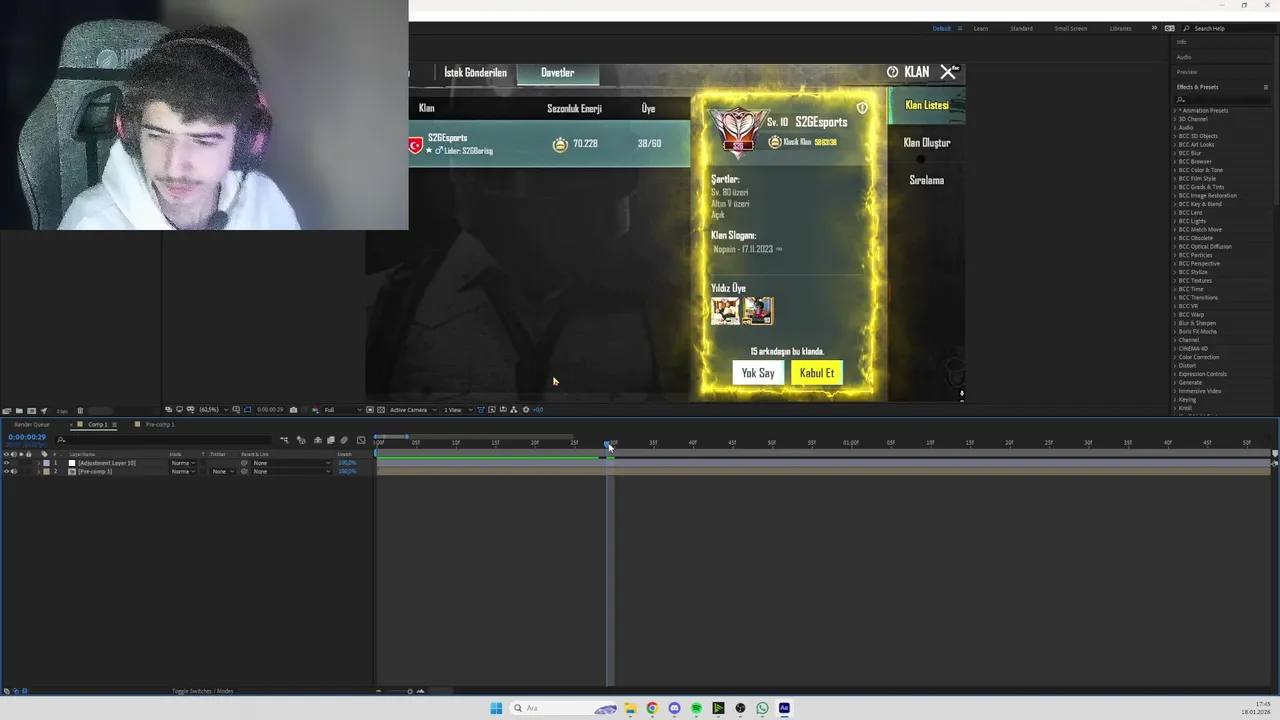Enable frame blending icon in timeline
This screenshot has height=720, width=1280.
pos(330,440)
